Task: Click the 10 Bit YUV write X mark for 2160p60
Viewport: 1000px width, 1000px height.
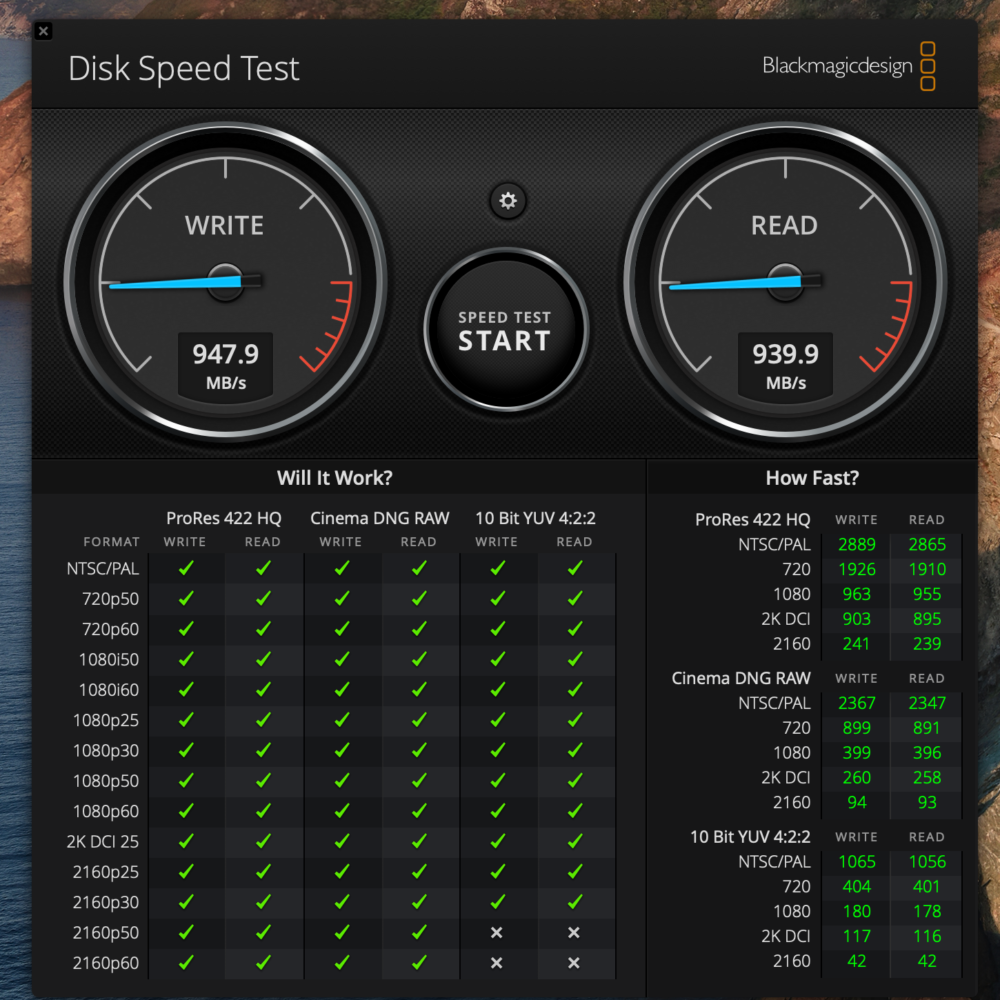Action: pyautogui.click(x=496, y=963)
